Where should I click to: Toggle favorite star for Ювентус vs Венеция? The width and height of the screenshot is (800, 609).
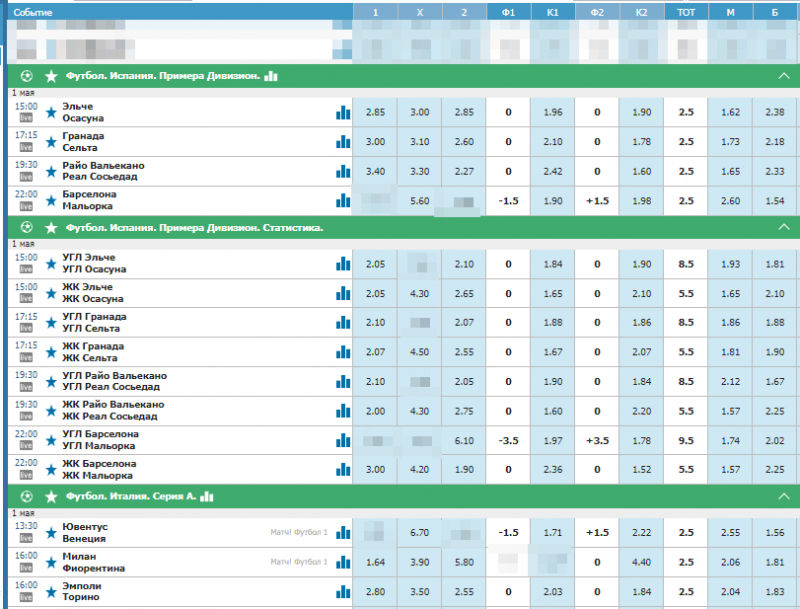50,532
